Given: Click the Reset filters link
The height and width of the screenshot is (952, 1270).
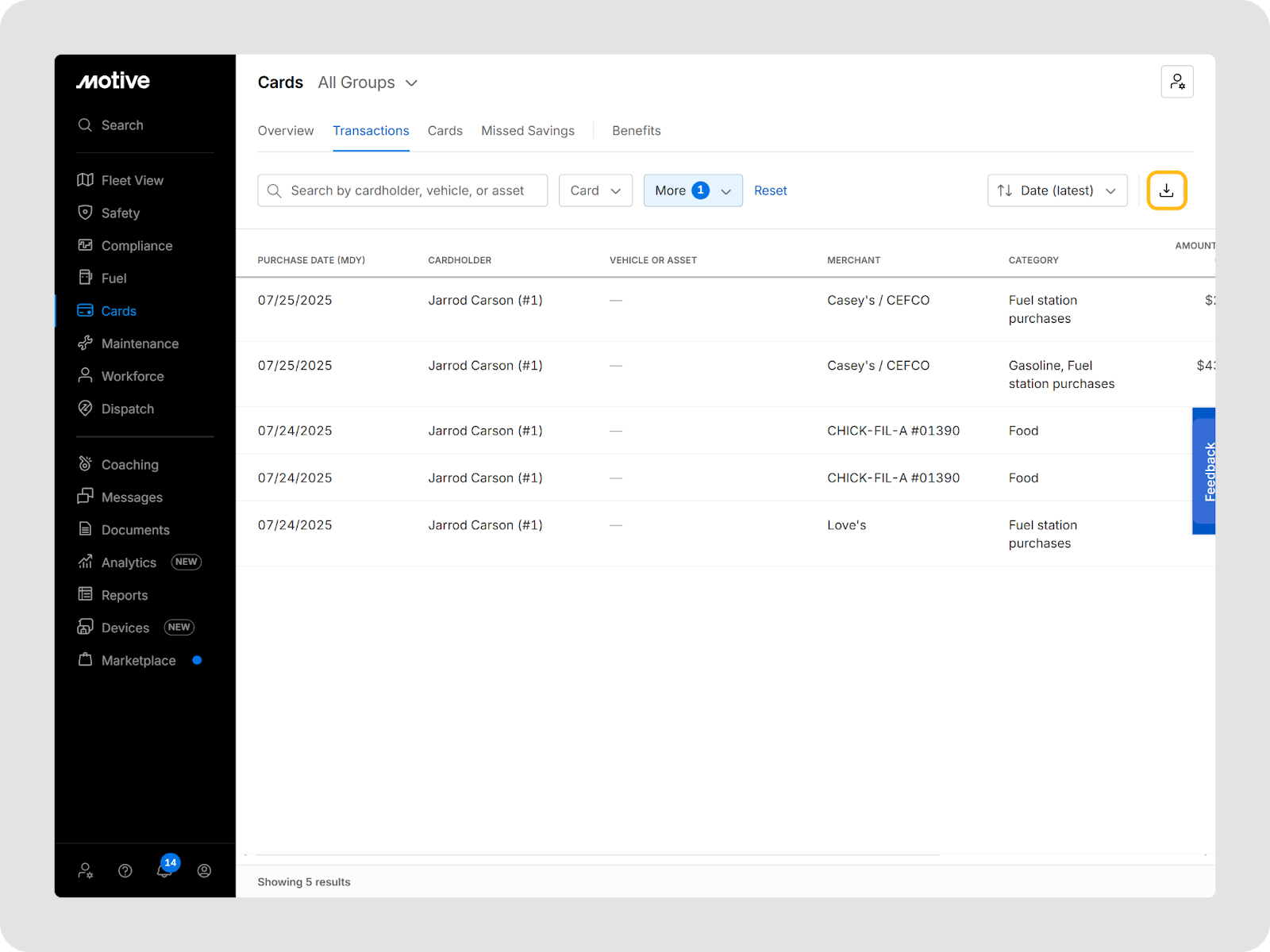Looking at the screenshot, I should pyautogui.click(x=770, y=190).
